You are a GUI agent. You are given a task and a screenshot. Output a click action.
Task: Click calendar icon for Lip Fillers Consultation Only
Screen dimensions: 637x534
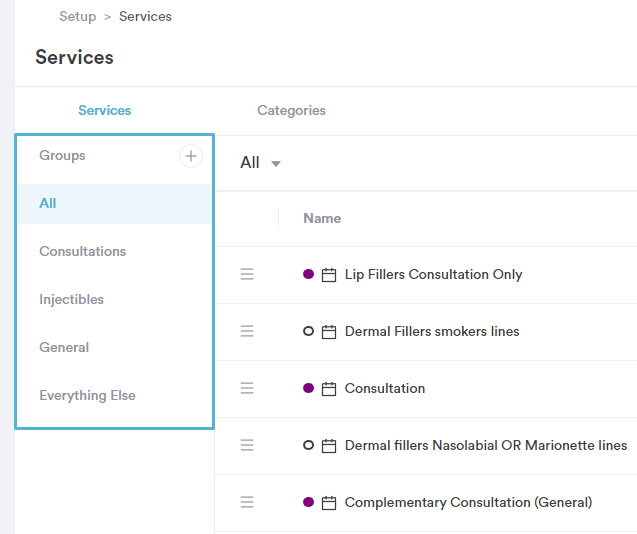[329, 275]
